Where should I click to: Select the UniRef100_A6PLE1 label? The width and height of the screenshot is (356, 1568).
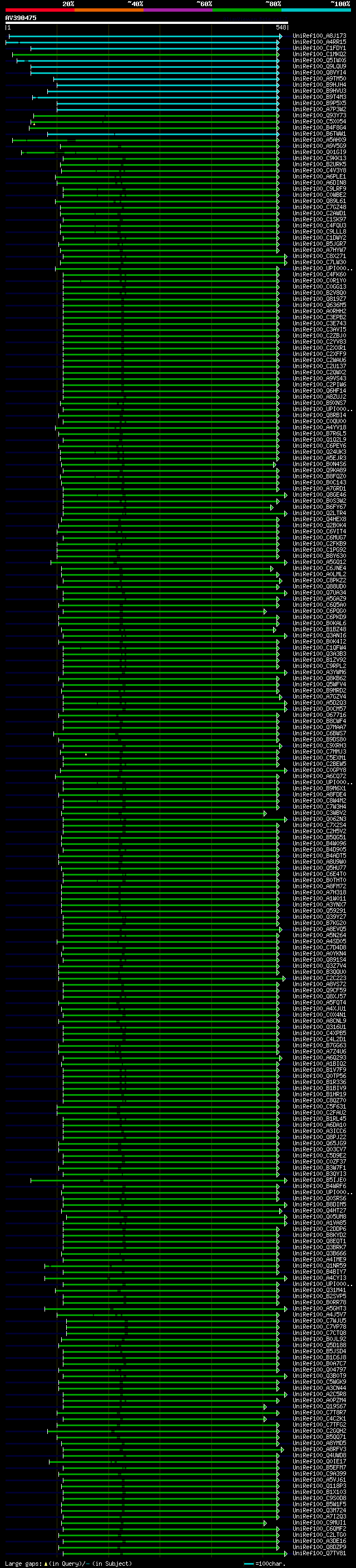click(x=319, y=176)
